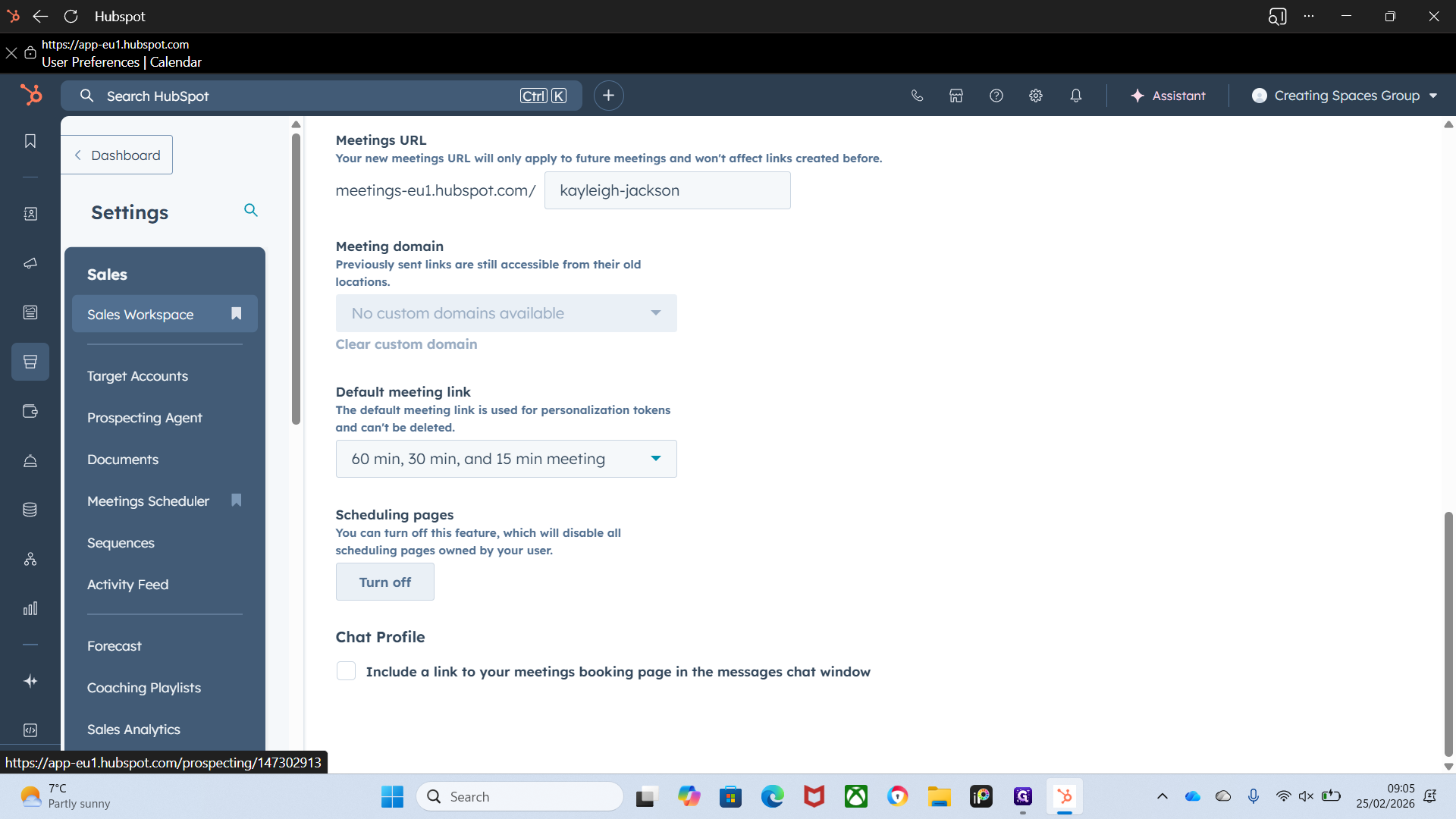This screenshot has width=1456, height=819.
Task: Open the Breeze AI sparkle icon in sidebar
Action: tap(30, 681)
